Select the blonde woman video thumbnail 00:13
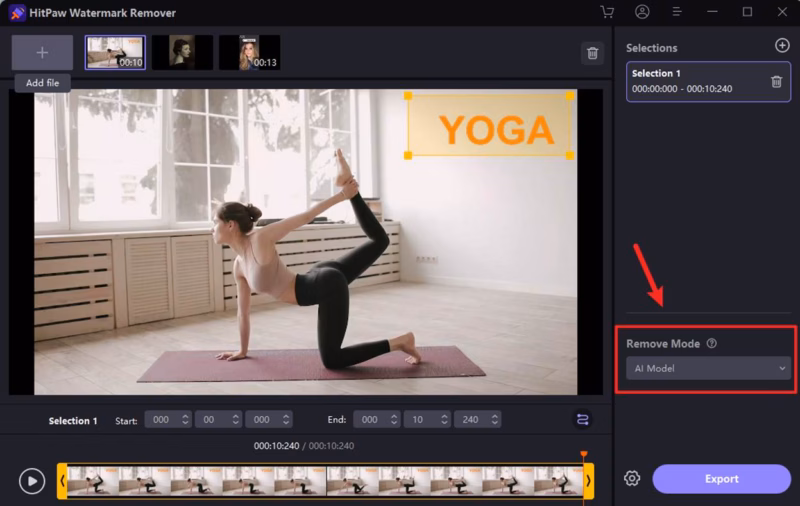Screen dimensions: 800x506 tap(249, 53)
